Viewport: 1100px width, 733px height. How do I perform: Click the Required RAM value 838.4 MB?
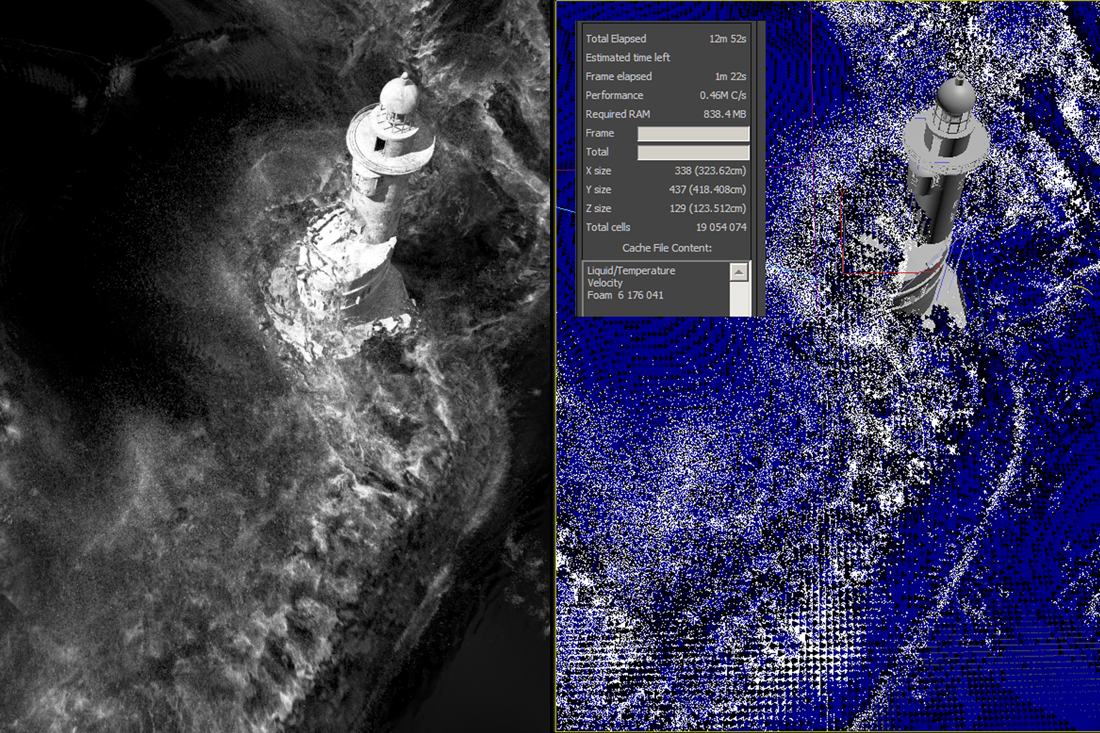coord(725,114)
